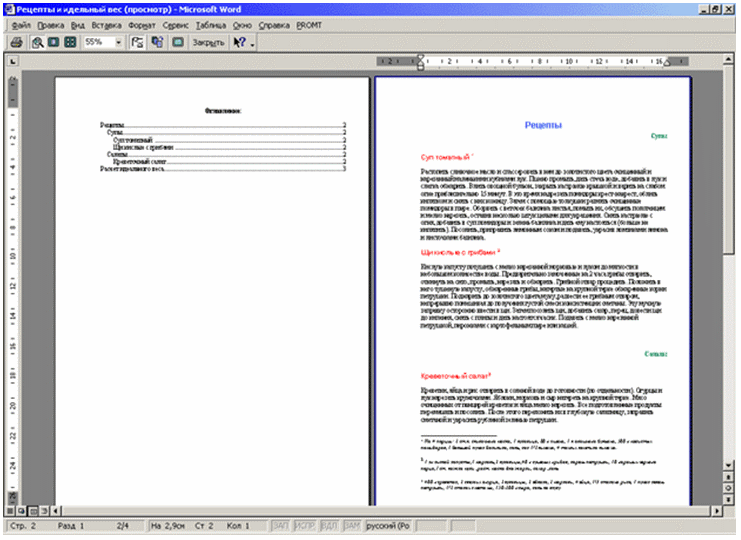Open the Сервис menu
This screenshot has width=741, height=540.
[175, 25]
